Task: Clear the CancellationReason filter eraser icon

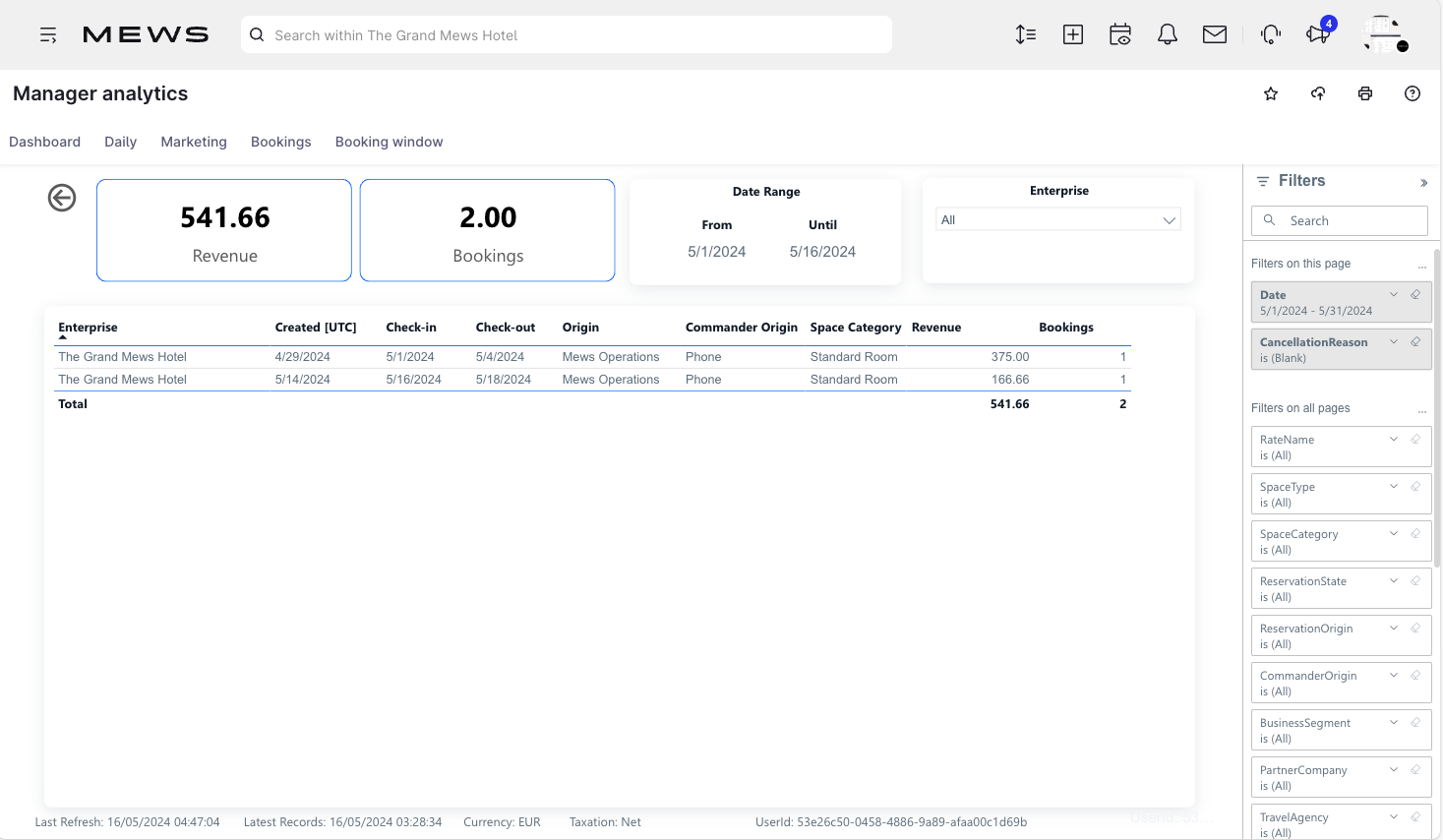Action: [1415, 341]
